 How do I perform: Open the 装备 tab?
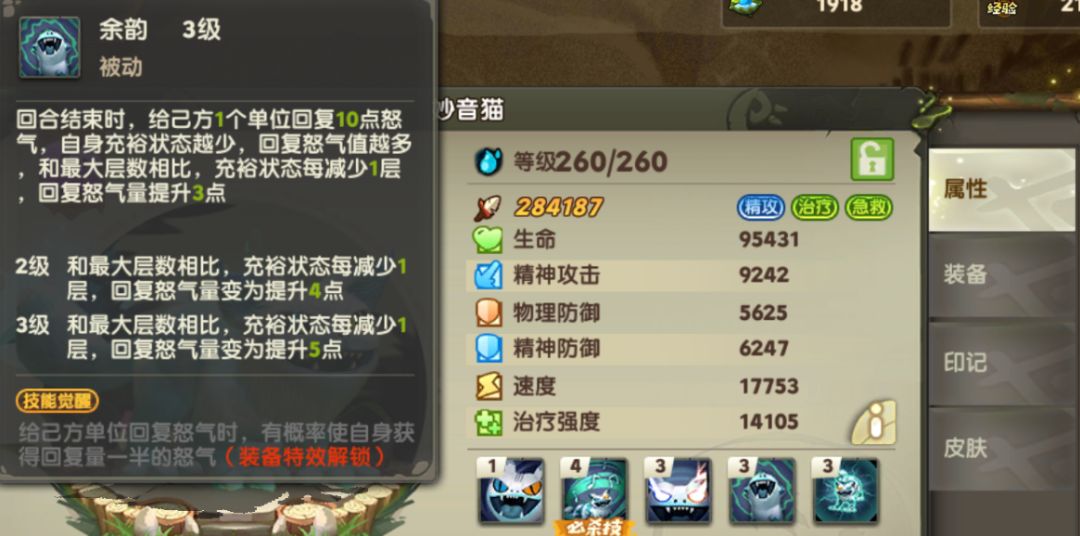[x=1003, y=275]
